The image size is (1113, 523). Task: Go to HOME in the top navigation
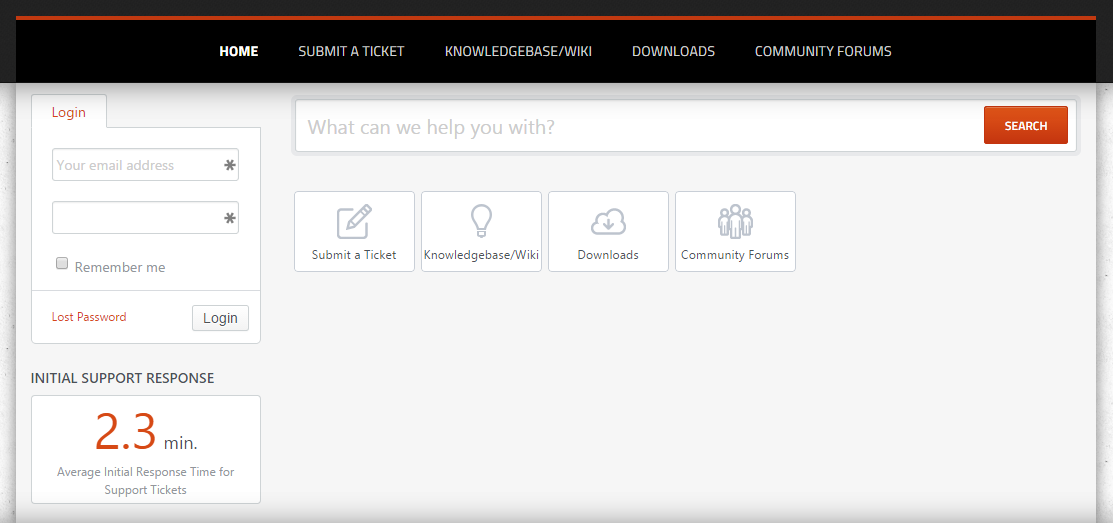click(239, 51)
